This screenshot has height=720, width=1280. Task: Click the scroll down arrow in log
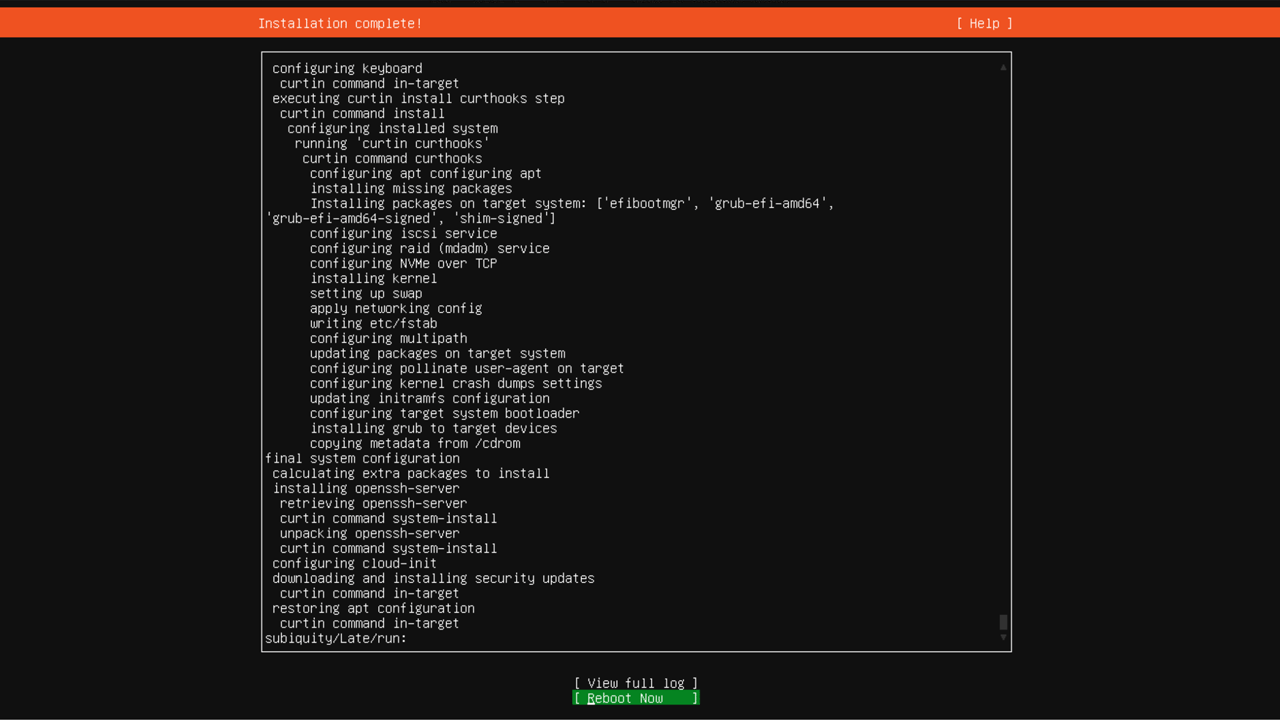tap(1003, 637)
